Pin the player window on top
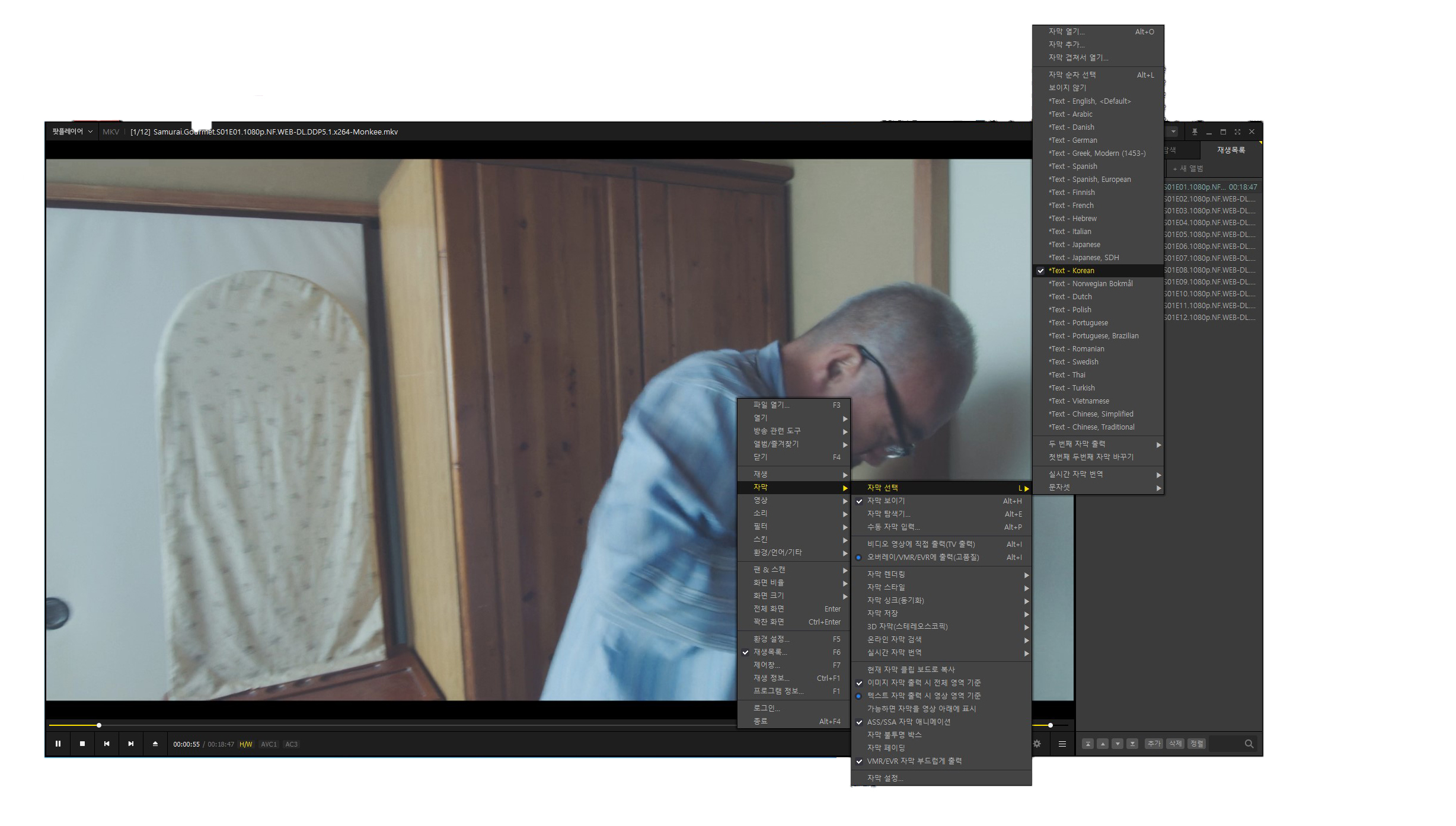 1195,132
